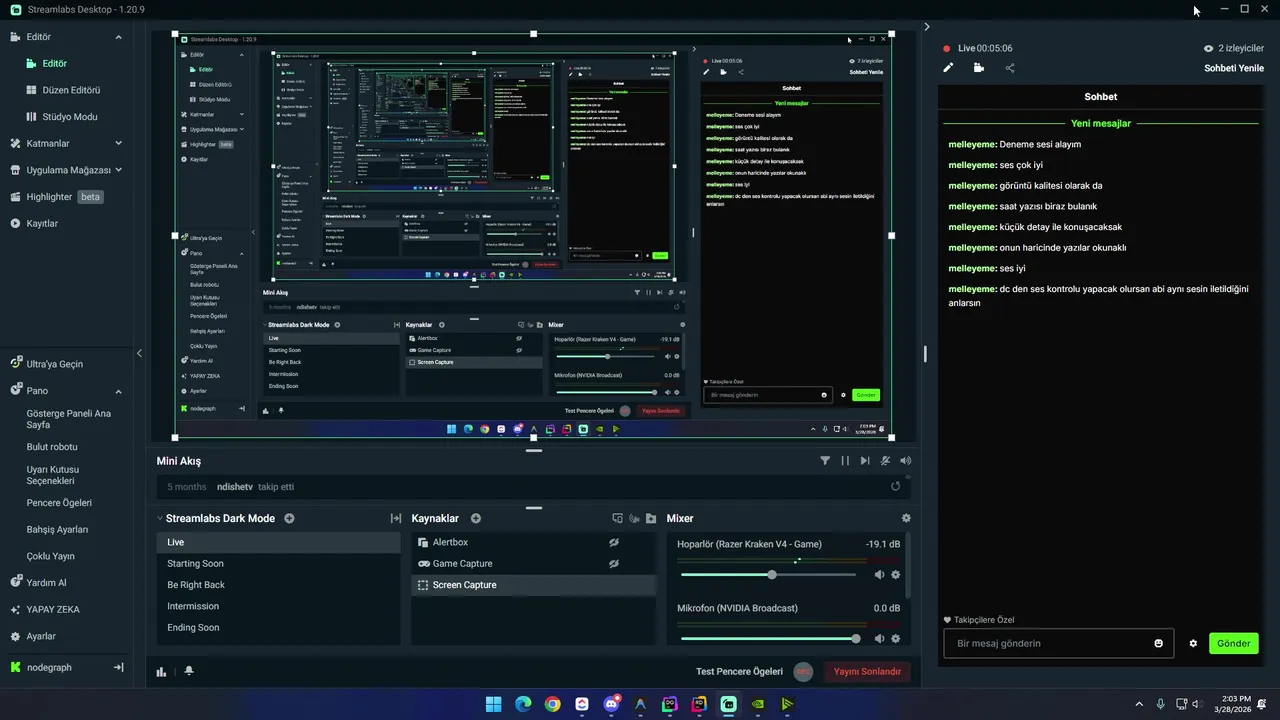
Task: Add a source folder in Kaynaklar
Action: (x=651, y=518)
